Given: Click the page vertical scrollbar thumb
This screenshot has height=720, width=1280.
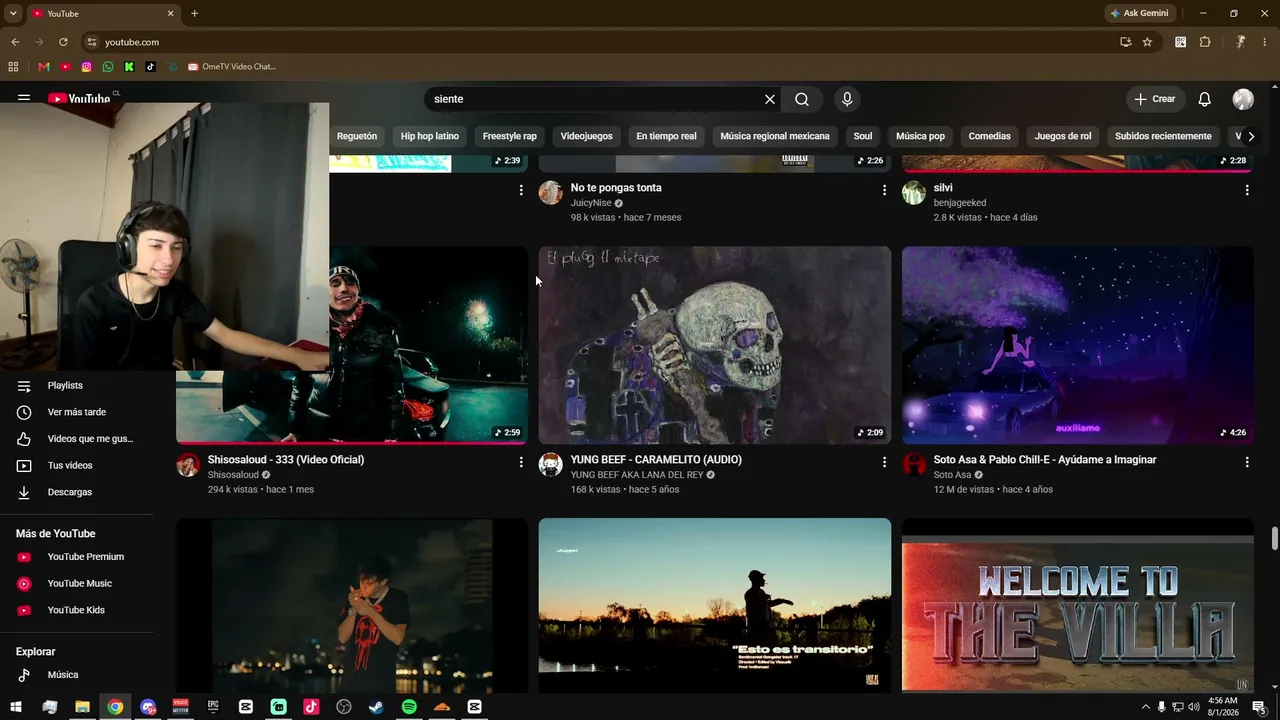Looking at the screenshot, I should pos(1274,538).
